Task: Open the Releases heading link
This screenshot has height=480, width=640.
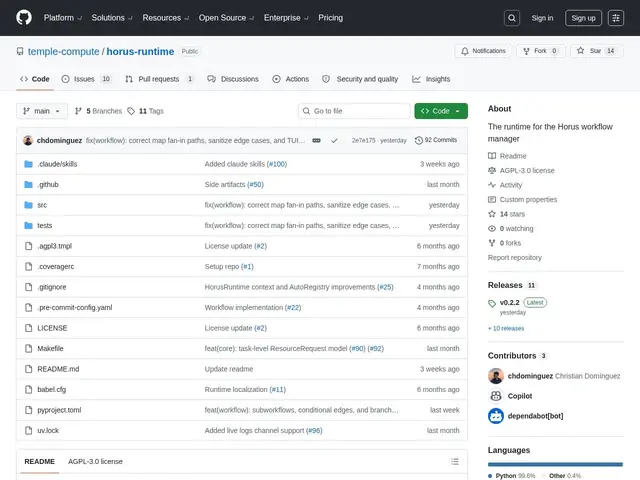Action: pos(512,285)
